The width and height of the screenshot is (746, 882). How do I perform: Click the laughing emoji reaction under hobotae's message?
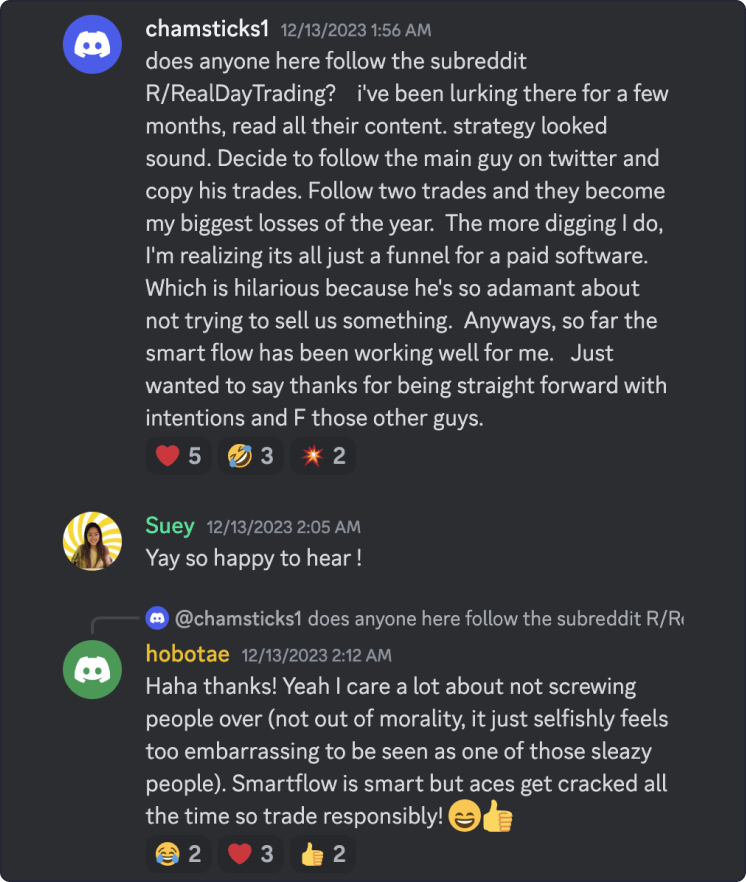coord(164,854)
